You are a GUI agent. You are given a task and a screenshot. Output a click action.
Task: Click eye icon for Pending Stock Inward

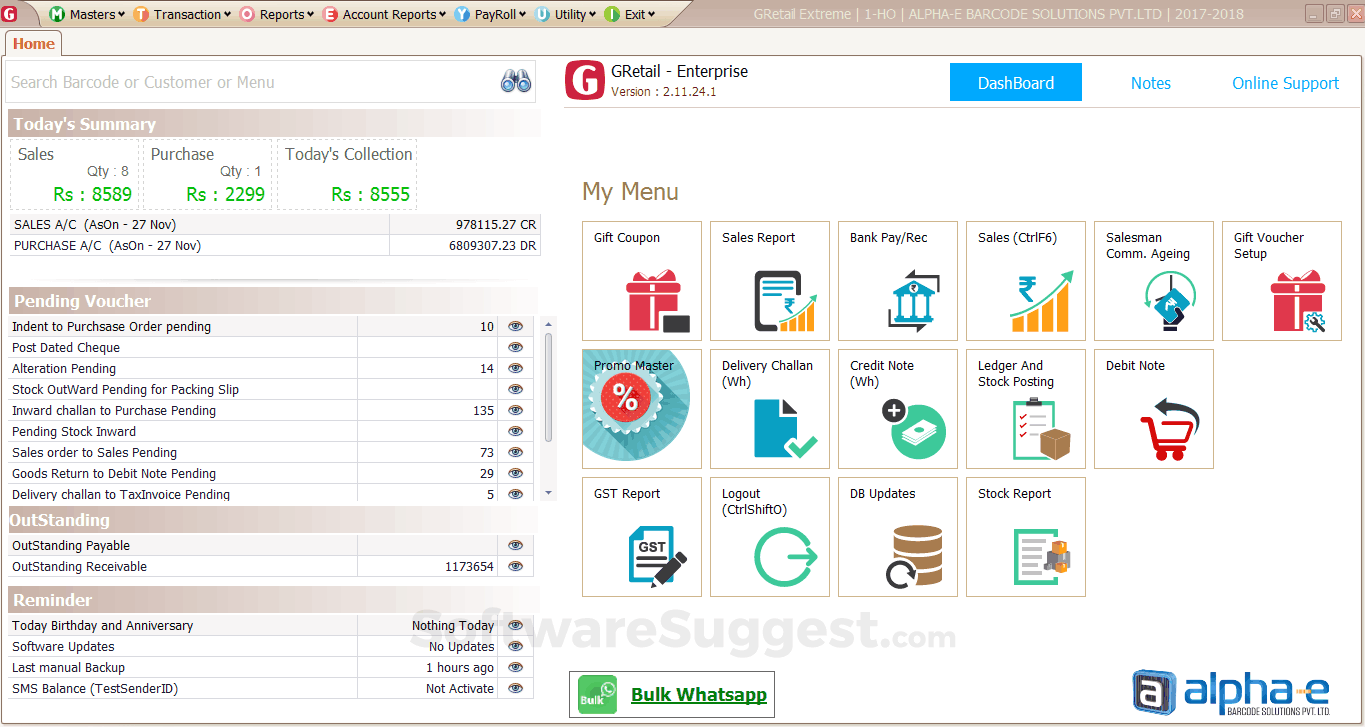515,431
